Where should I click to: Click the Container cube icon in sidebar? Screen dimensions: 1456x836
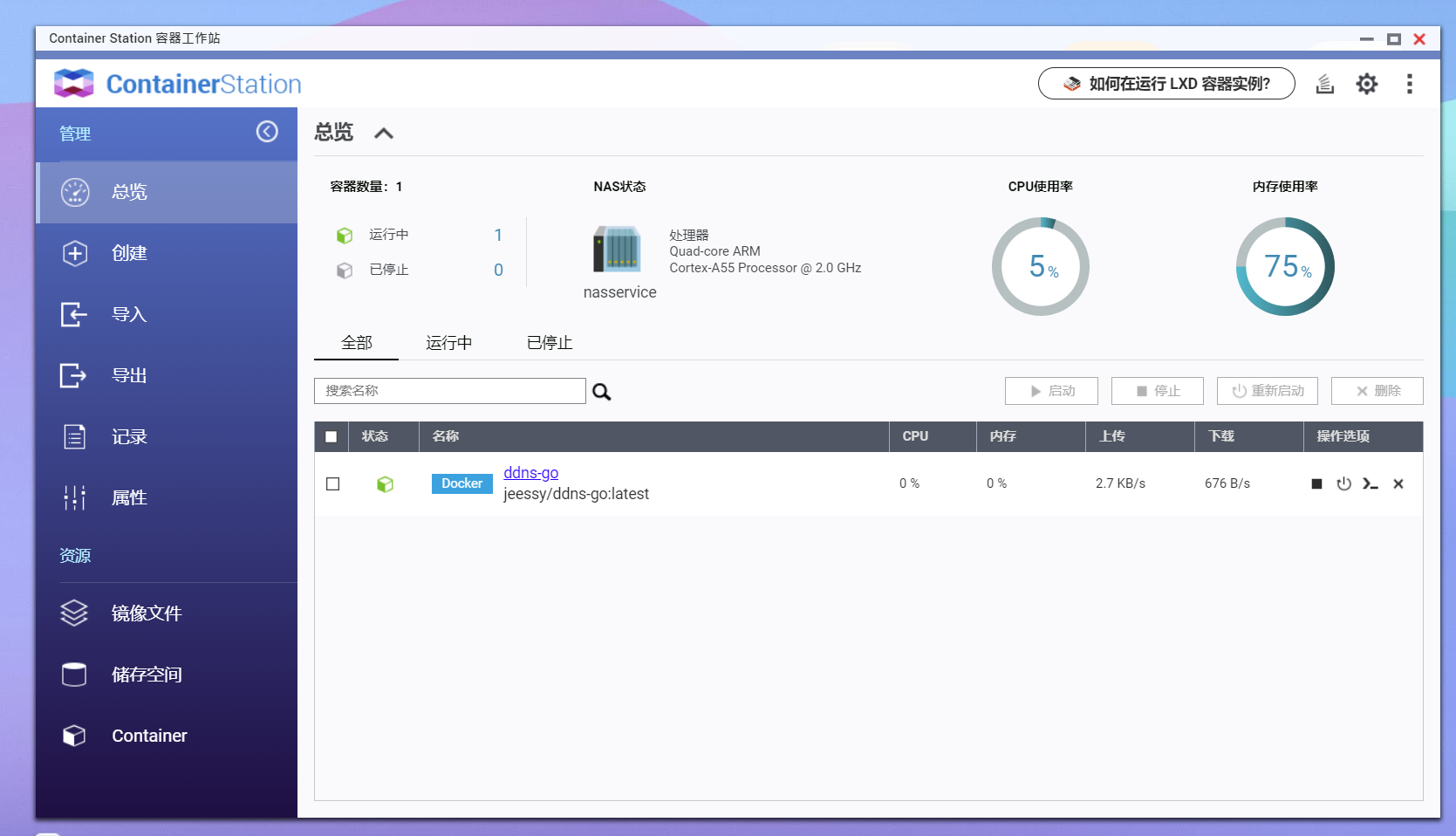pyautogui.click(x=74, y=736)
